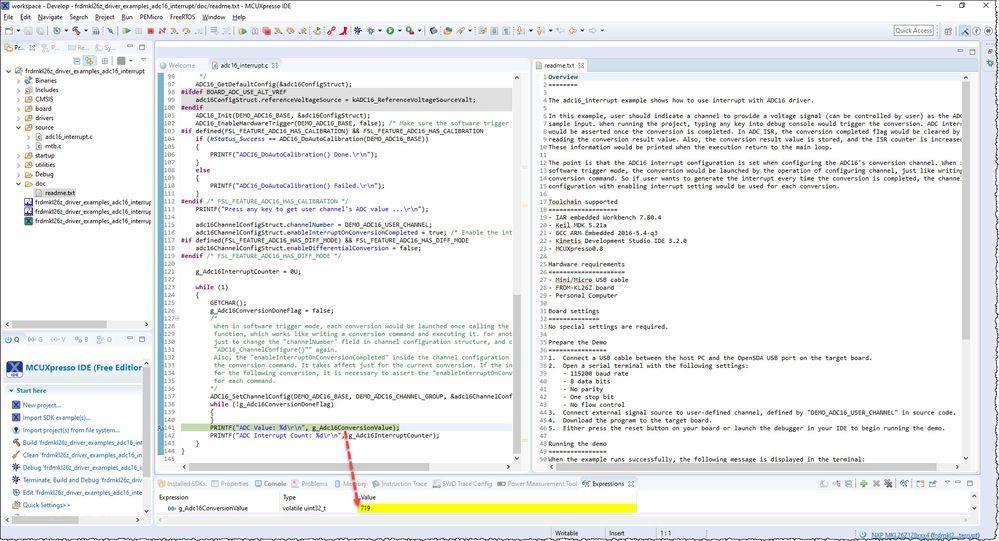This screenshot has height=541, width=999.
Task: Click the yellow highlighted value 719 cell
Action: [497, 508]
